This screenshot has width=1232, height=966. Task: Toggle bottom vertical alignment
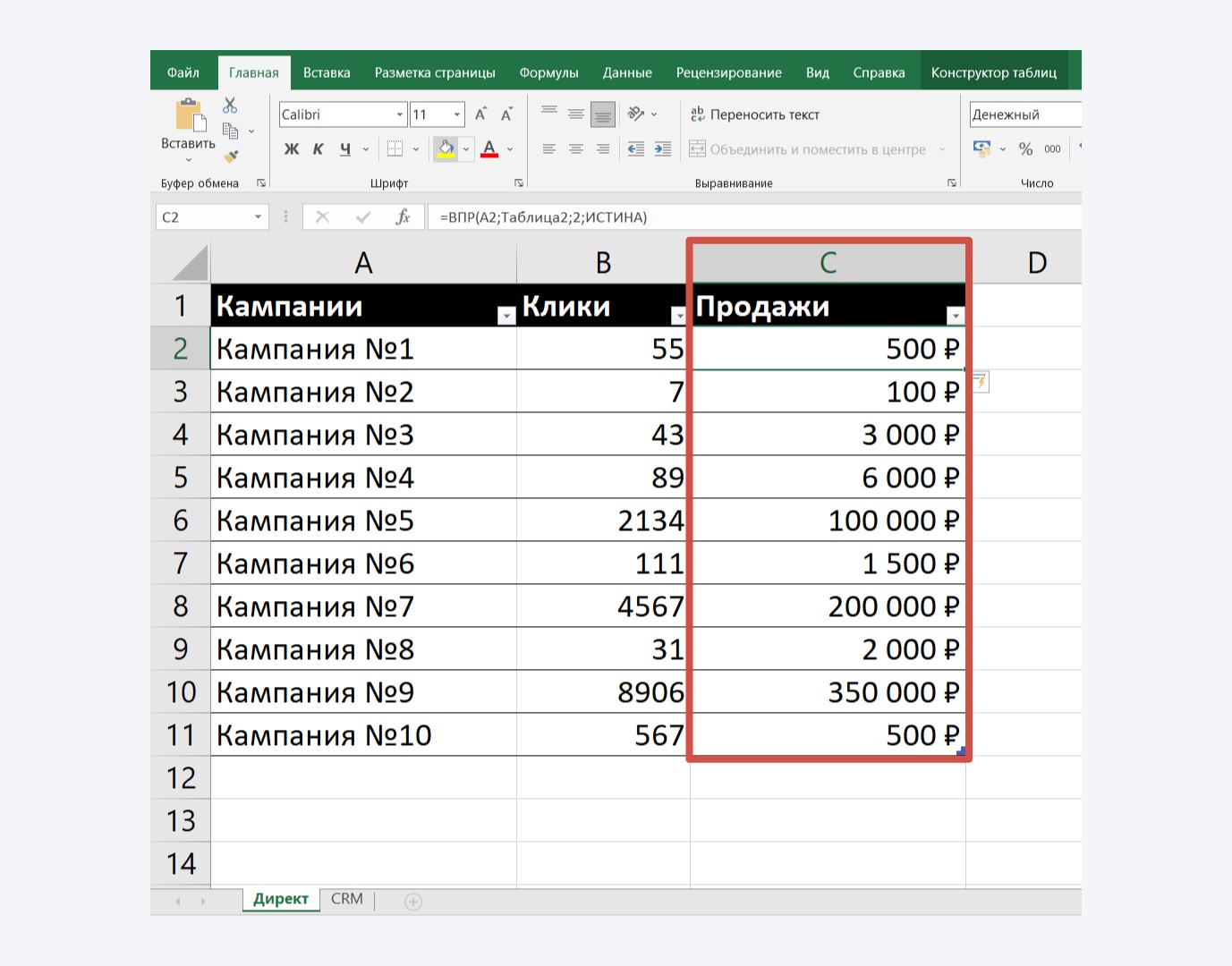pos(603,114)
